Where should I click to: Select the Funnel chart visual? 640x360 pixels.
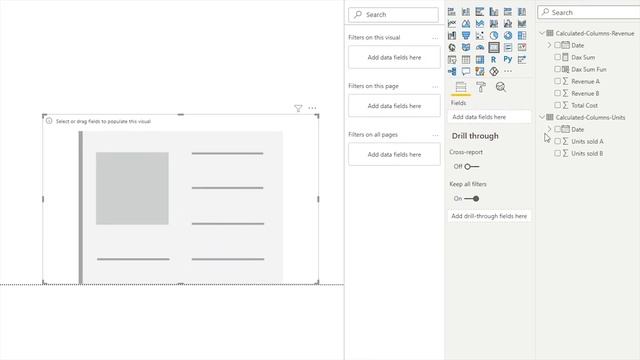(466, 36)
